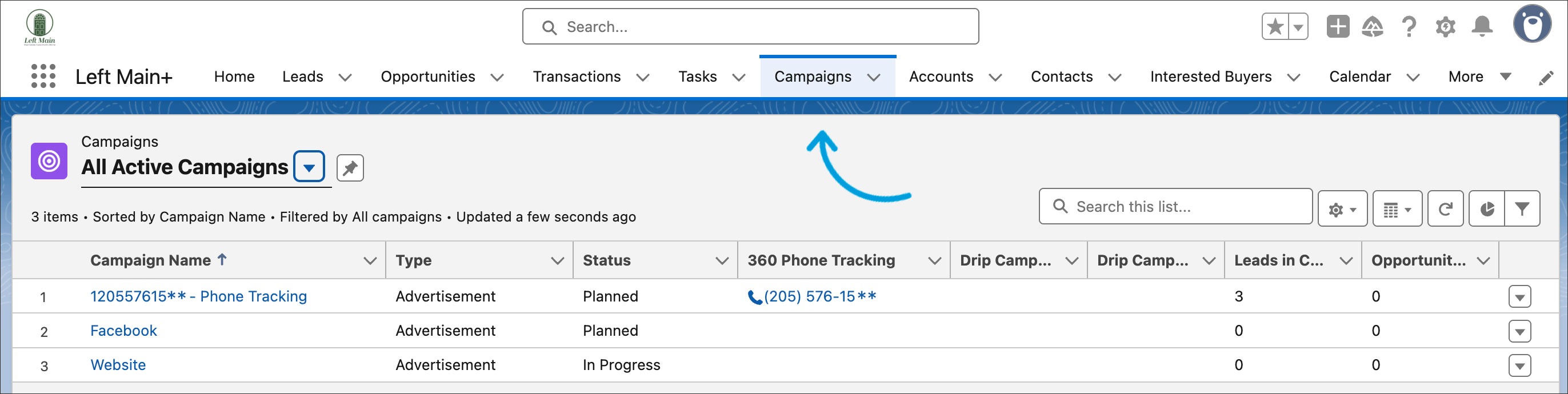This screenshot has height=394, width=1568.
Task: Click the Search this list field
Action: tap(1184, 207)
